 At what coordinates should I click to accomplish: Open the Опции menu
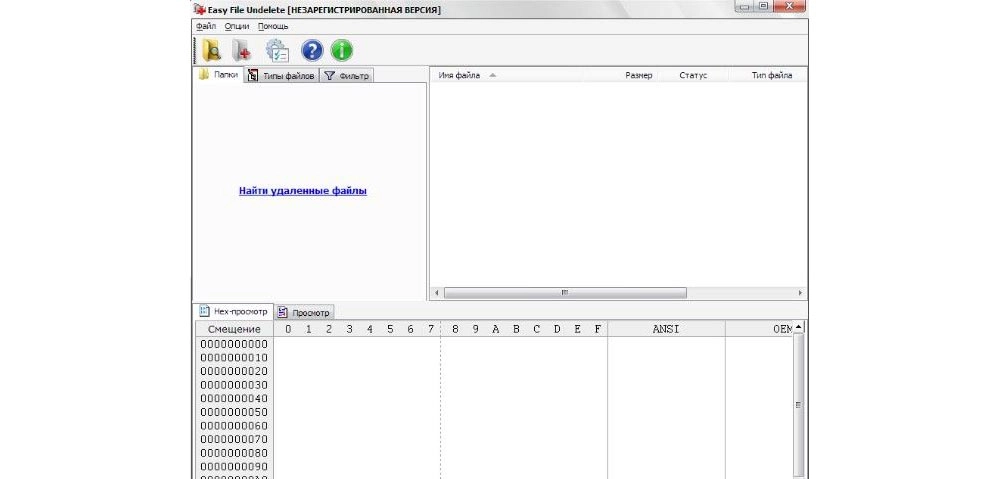pyautogui.click(x=237, y=26)
